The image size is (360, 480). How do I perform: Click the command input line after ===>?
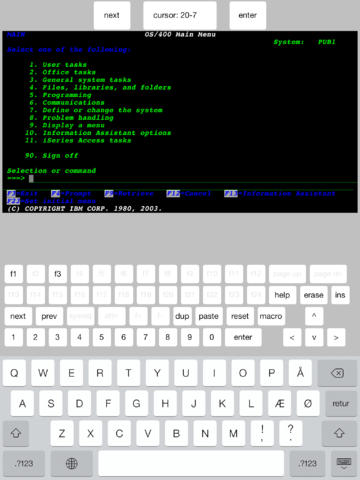[x=192, y=179]
